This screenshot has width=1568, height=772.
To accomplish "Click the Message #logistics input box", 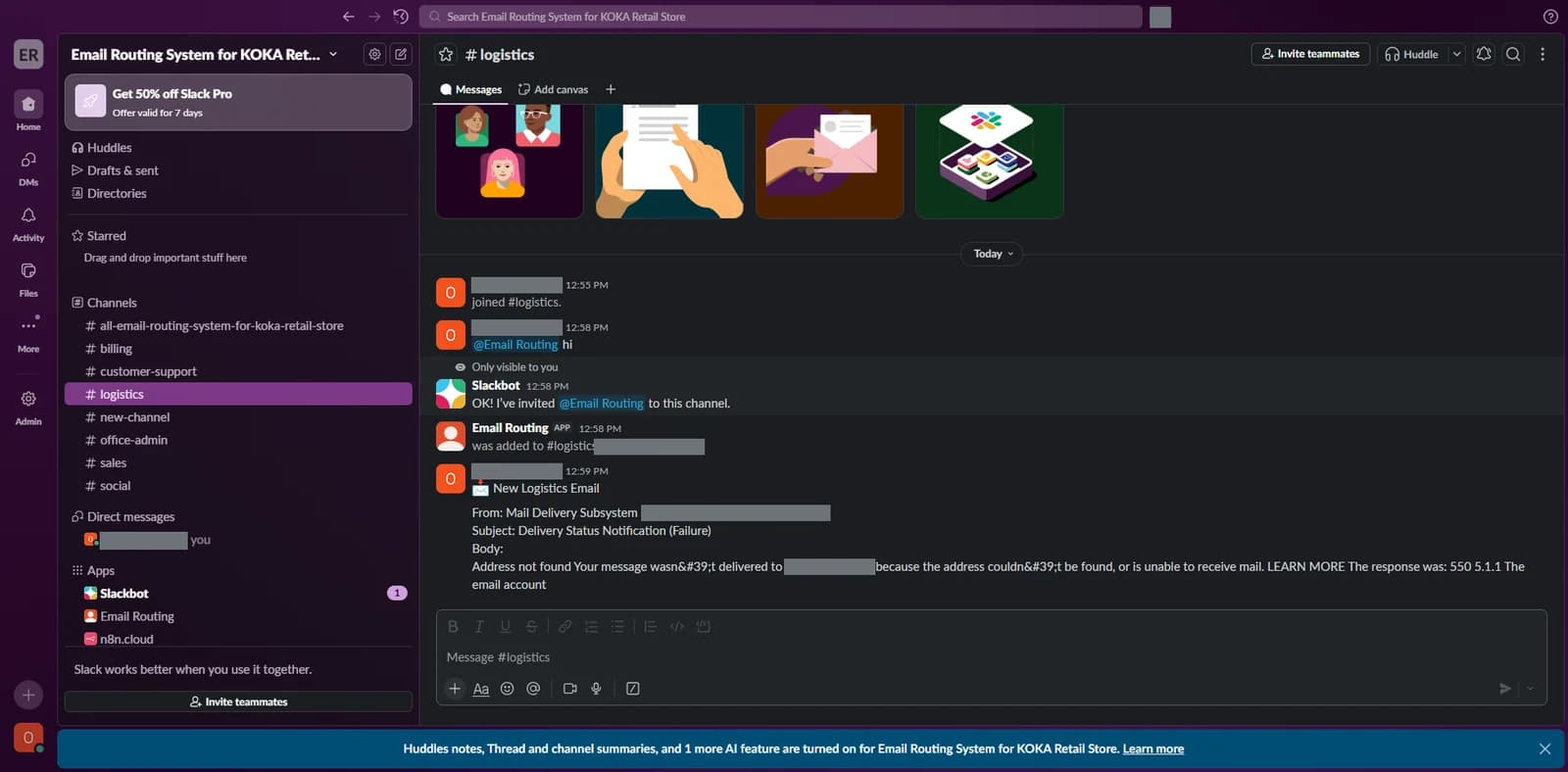I will coord(991,657).
